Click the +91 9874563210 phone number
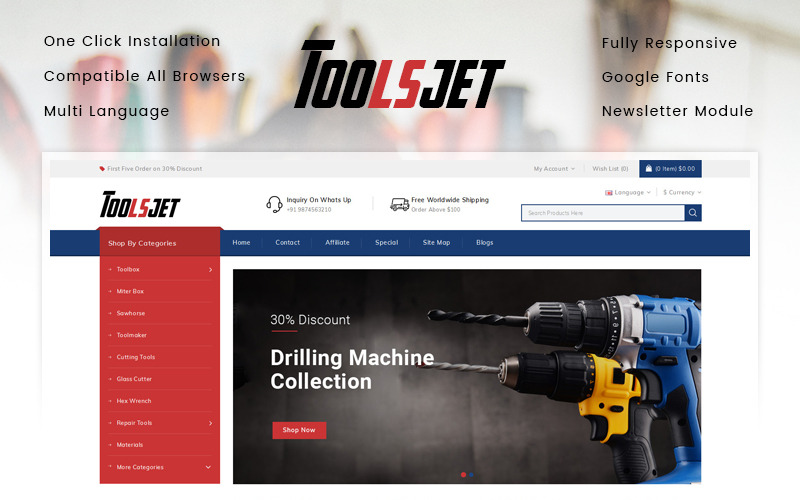The height and width of the screenshot is (500, 800). pos(309,210)
